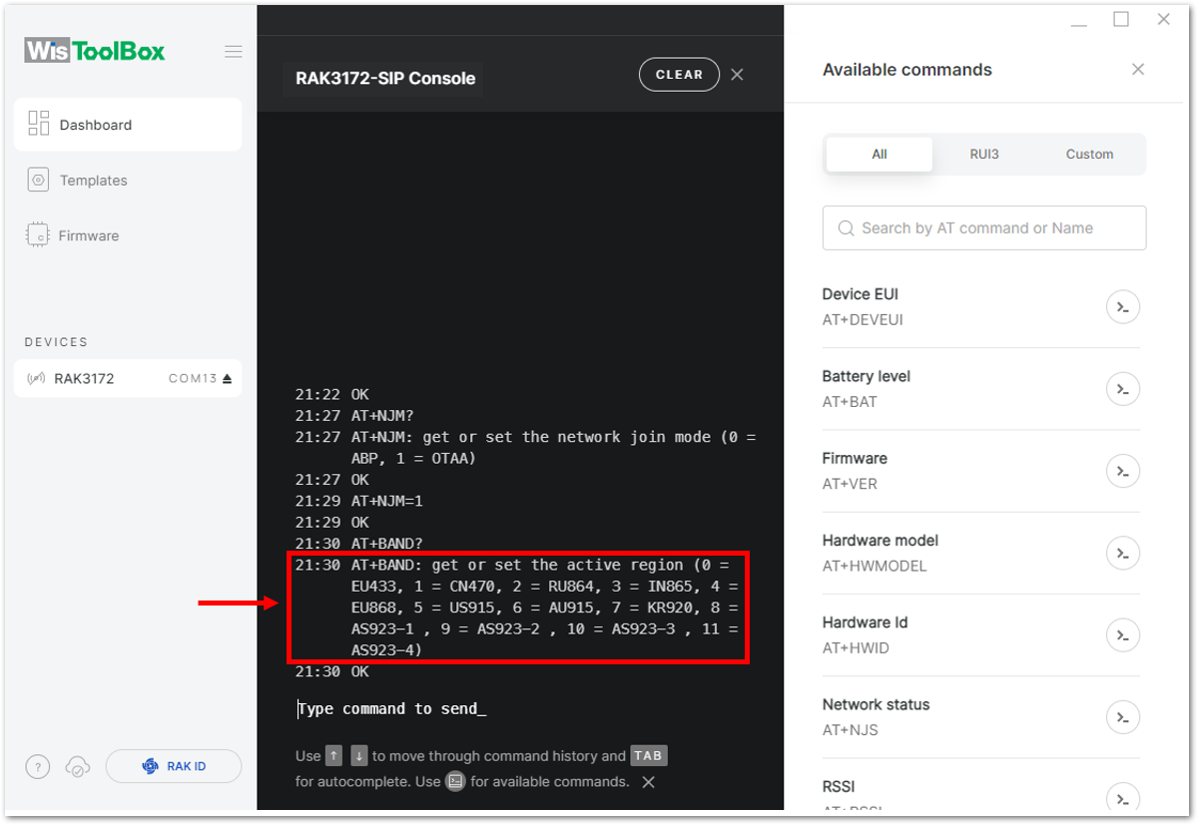Open the Dashboard page
This screenshot has height=825, width=1198.
[128, 125]
